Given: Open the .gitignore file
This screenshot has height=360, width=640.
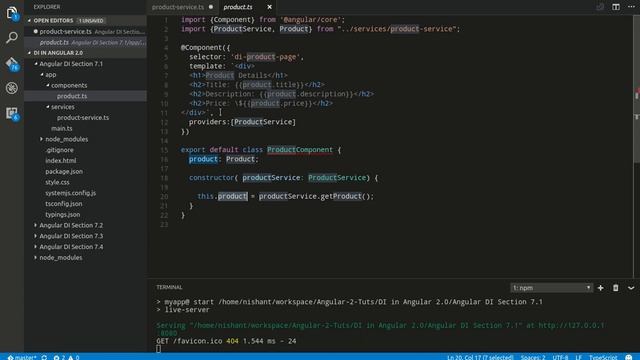Looking at the screenshot, I should 60,150.
